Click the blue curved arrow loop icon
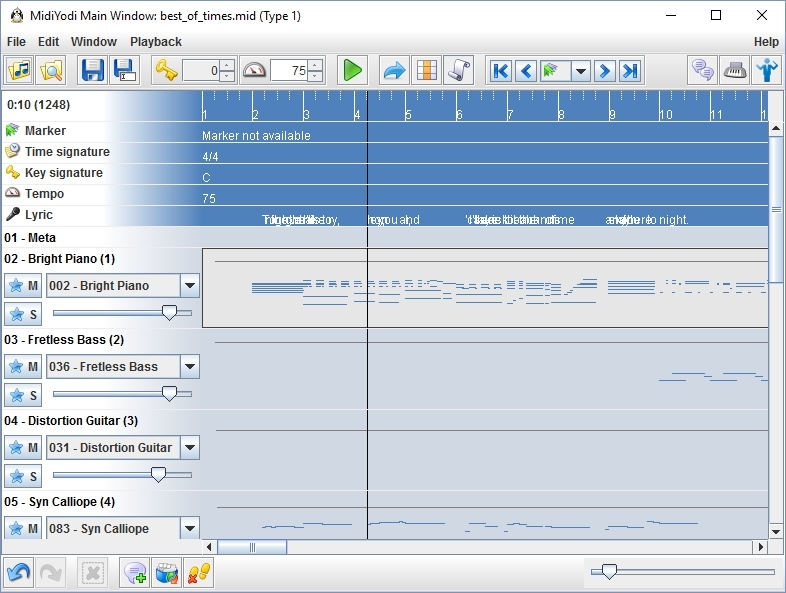This screenshot has height=593, width=786. tap(394, 70)
